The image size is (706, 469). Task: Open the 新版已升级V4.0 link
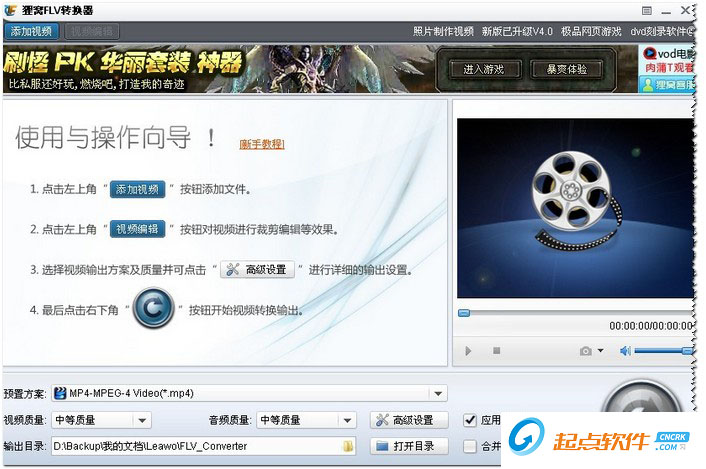(x=517, y=31)
